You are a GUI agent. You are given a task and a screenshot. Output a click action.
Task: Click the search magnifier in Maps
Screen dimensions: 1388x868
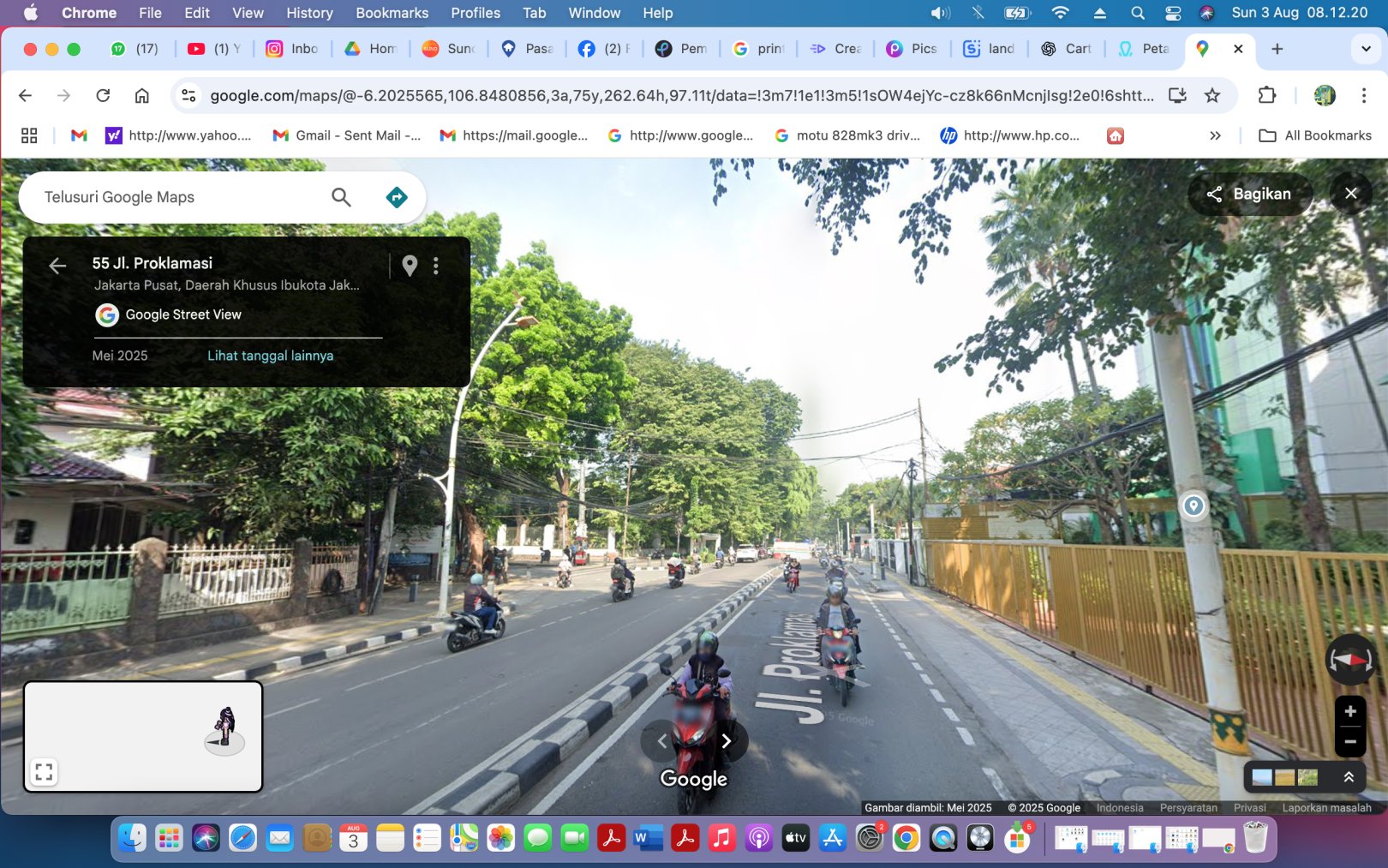pyautogui.click(x=341, y=197)
